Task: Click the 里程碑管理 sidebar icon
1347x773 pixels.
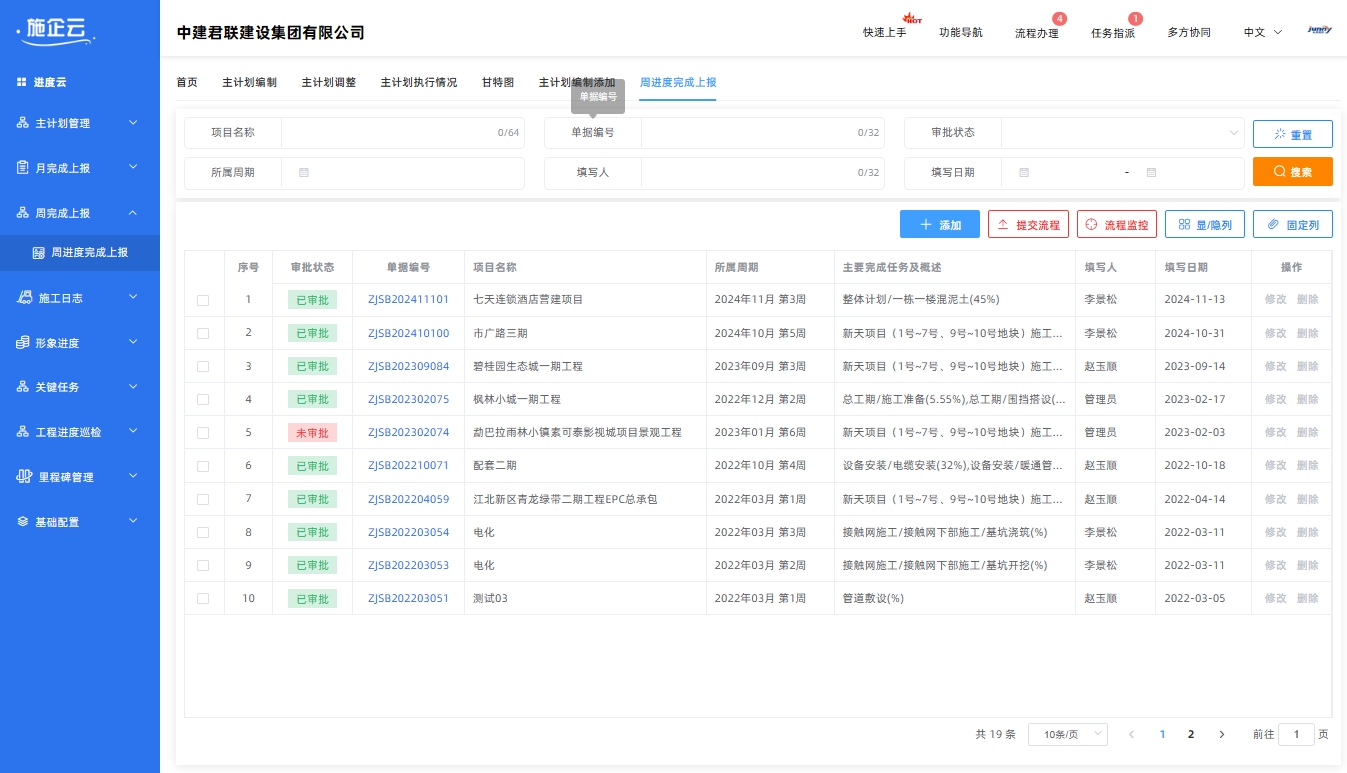Action: tap(26, 476)
